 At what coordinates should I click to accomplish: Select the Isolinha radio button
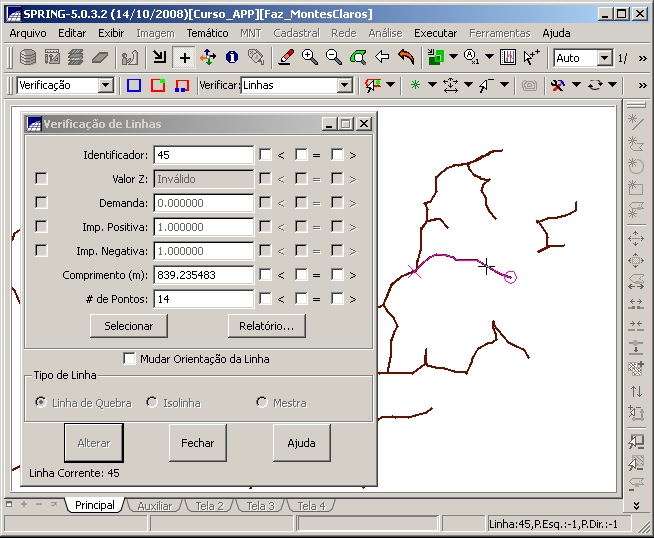pos(152,403)
